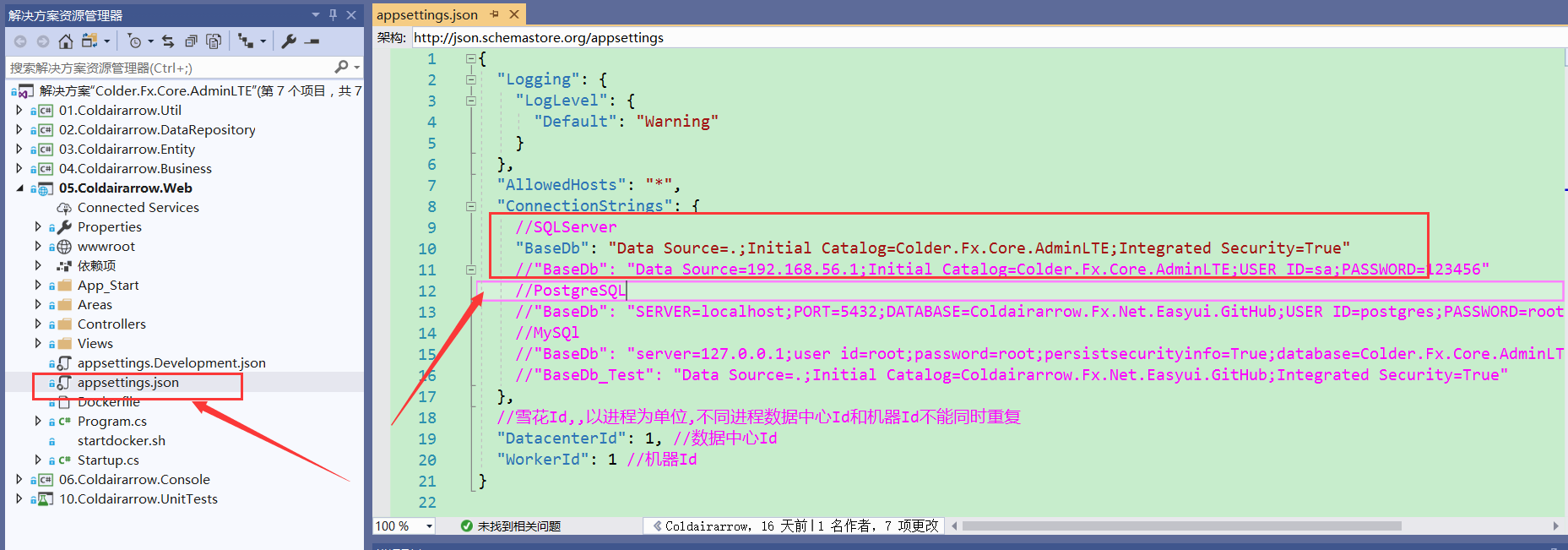Select appsettings.Development.json in the tree
Image resolution: width=1568 pixels, height=550 pixels.
[x=171, y=362]
